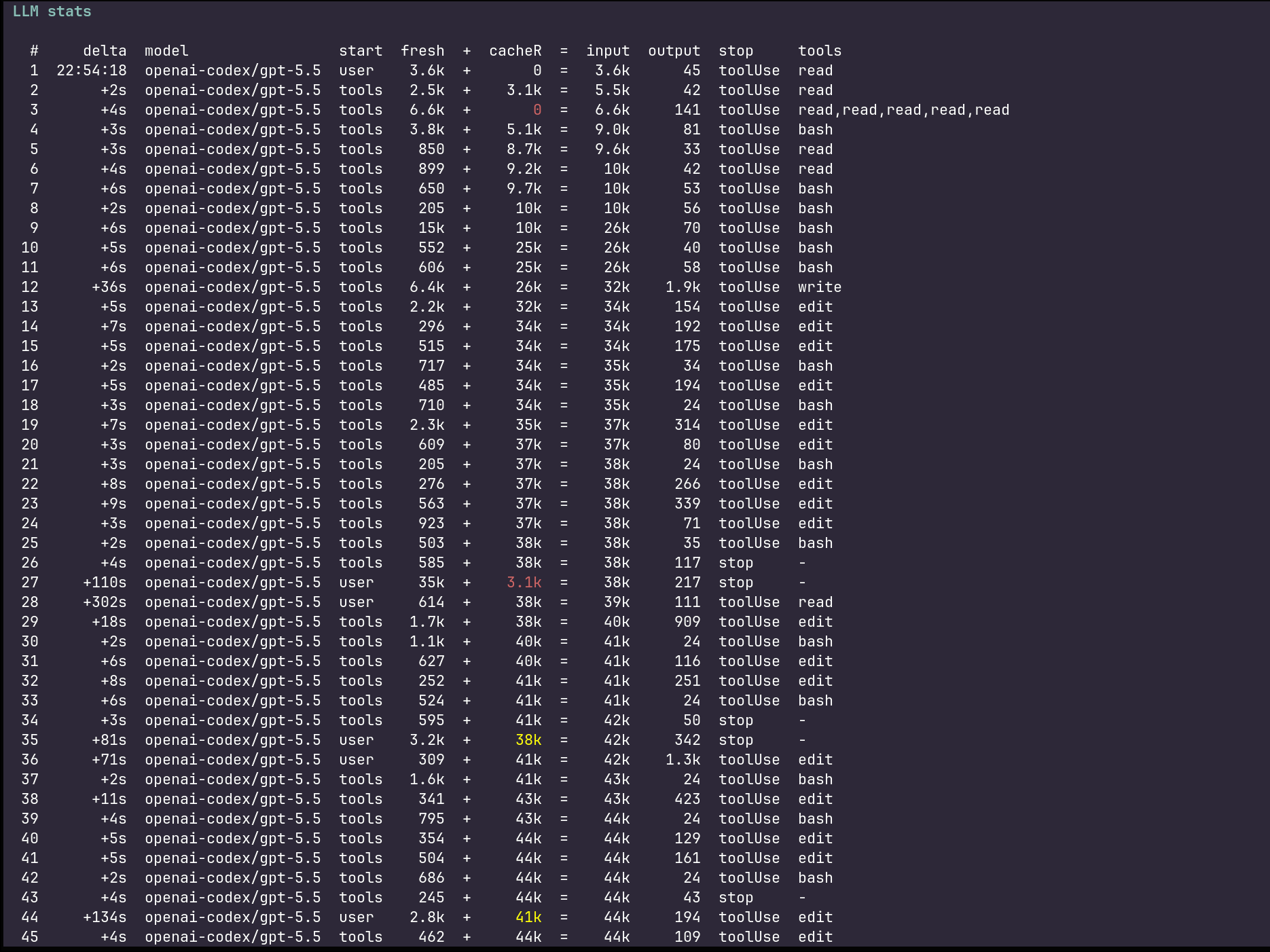
Task: Click the '+11s' delta in row 38
Action: [x=109, y=799]
